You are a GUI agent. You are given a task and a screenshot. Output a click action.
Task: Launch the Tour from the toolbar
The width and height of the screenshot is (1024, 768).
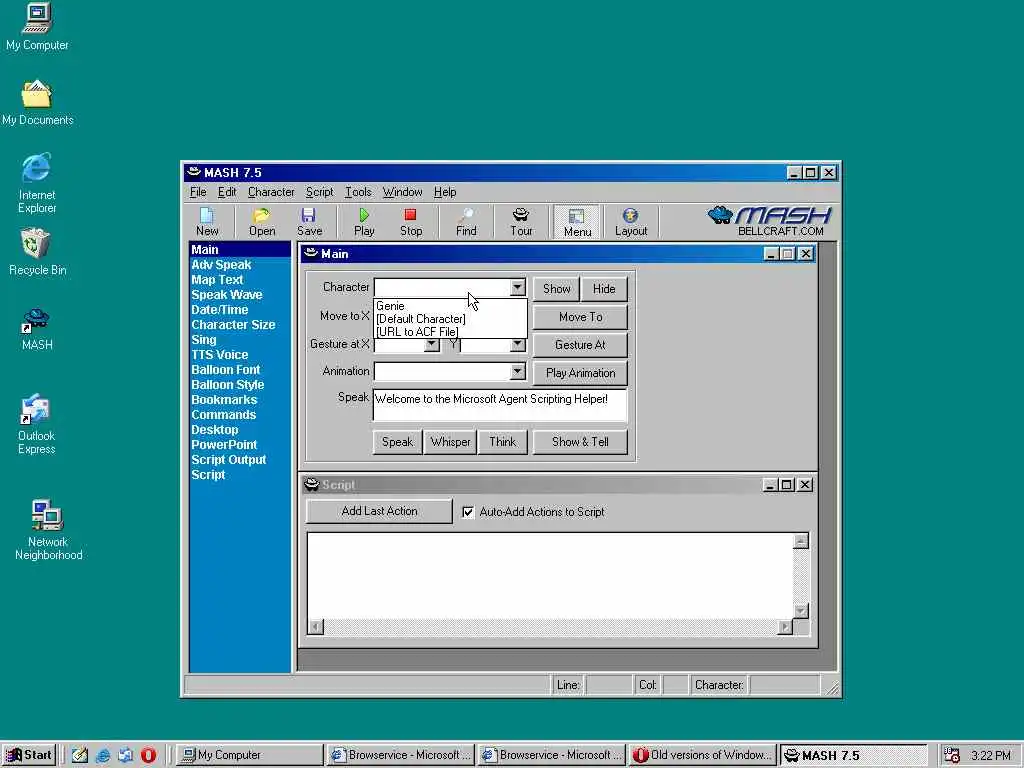(x=521, y=222)
